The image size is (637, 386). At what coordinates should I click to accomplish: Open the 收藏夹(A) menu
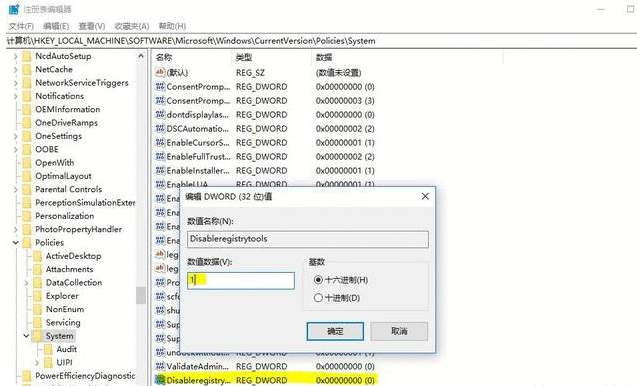click(132, 26)
